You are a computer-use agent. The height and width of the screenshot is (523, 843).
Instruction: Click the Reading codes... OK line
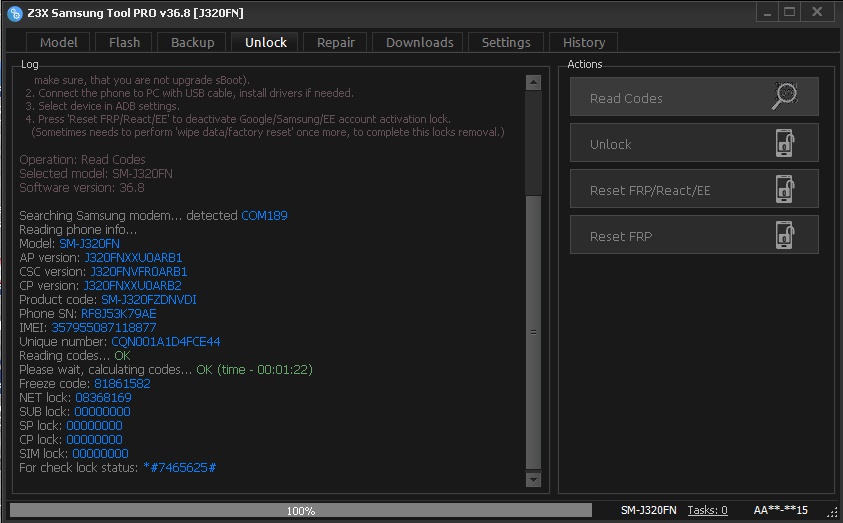(75, 355)
